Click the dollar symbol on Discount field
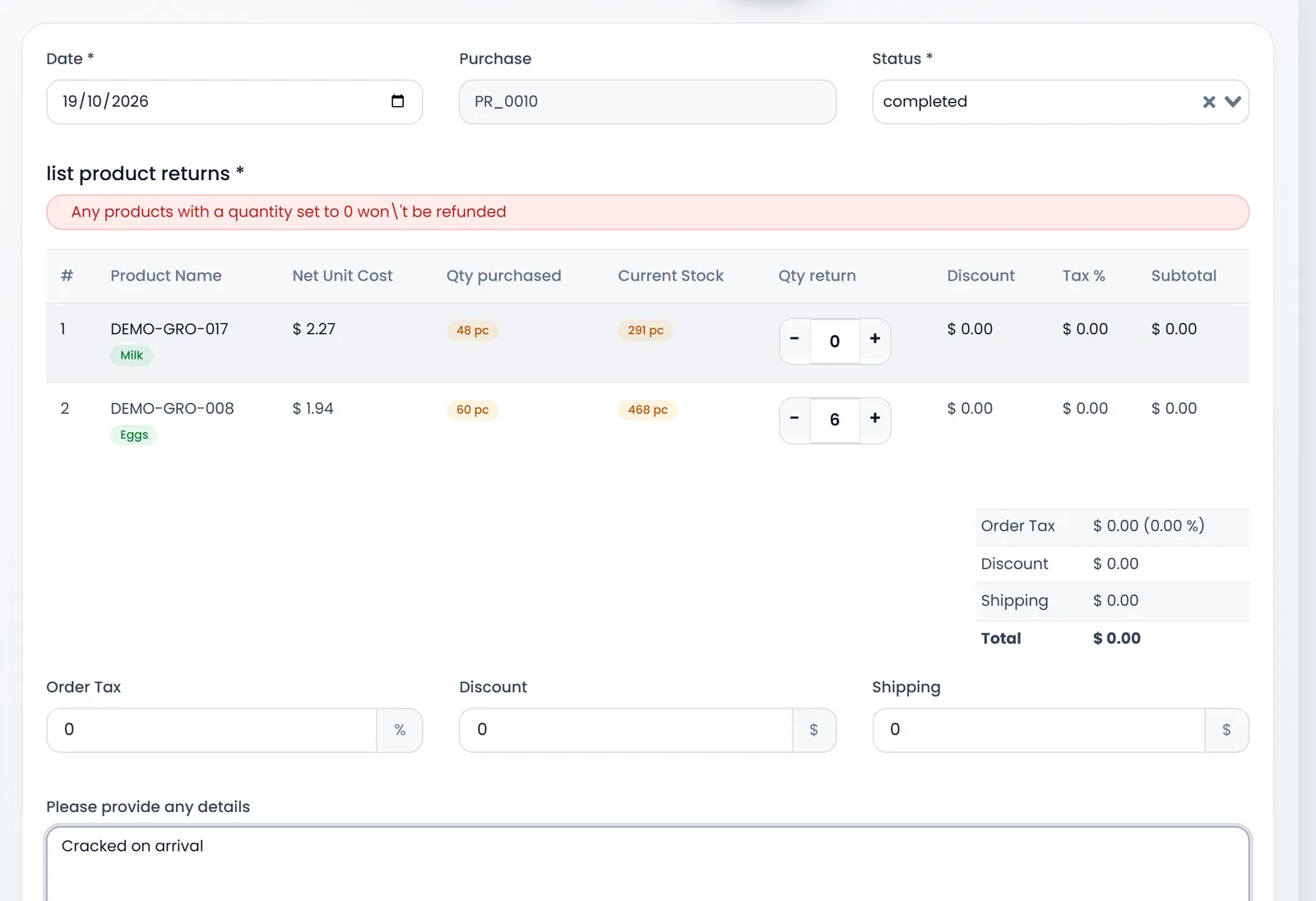This screenshot has width=1316, height=901. (813, 730)
